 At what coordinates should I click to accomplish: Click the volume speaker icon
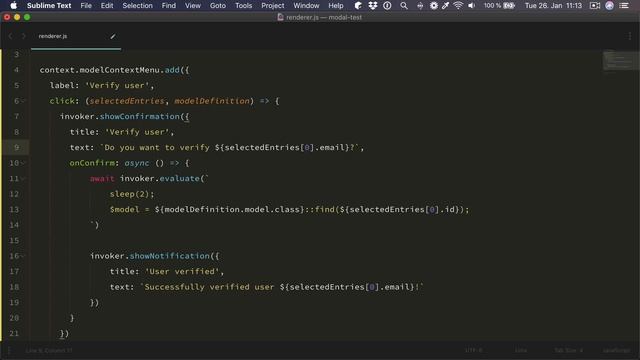[x=471, y=6]
